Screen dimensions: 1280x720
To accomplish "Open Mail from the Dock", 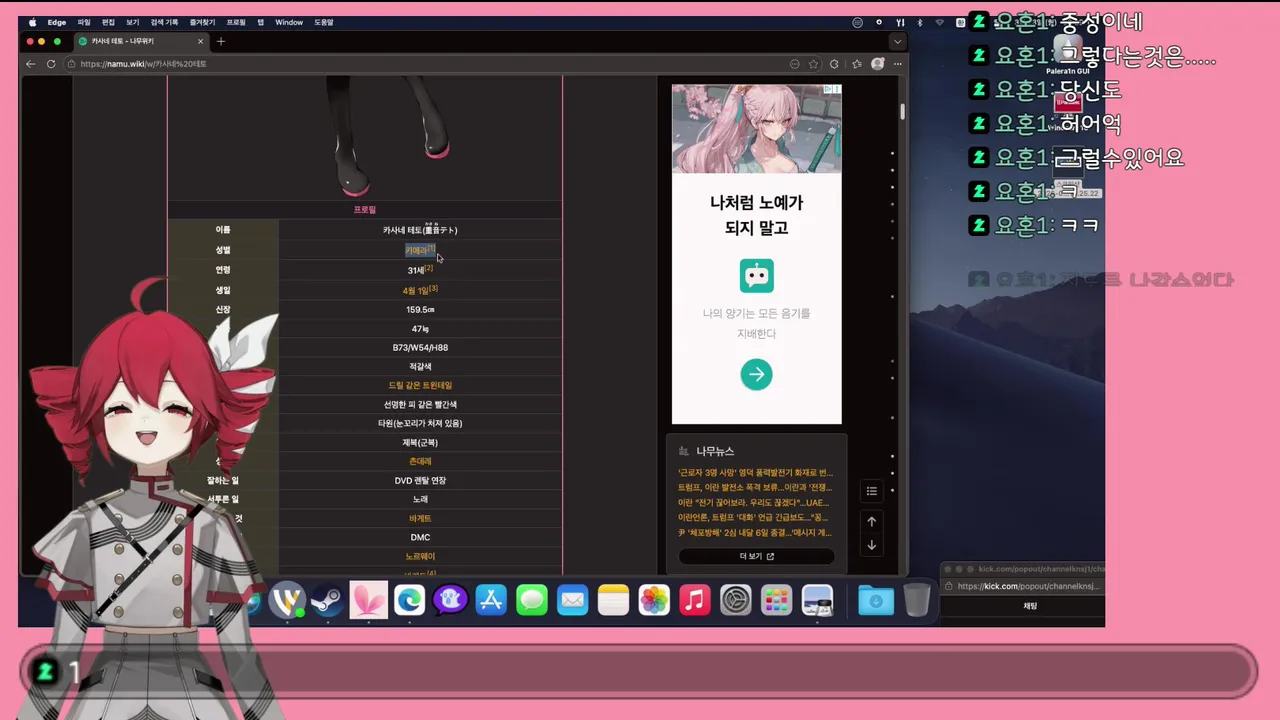I will (573, 601).
